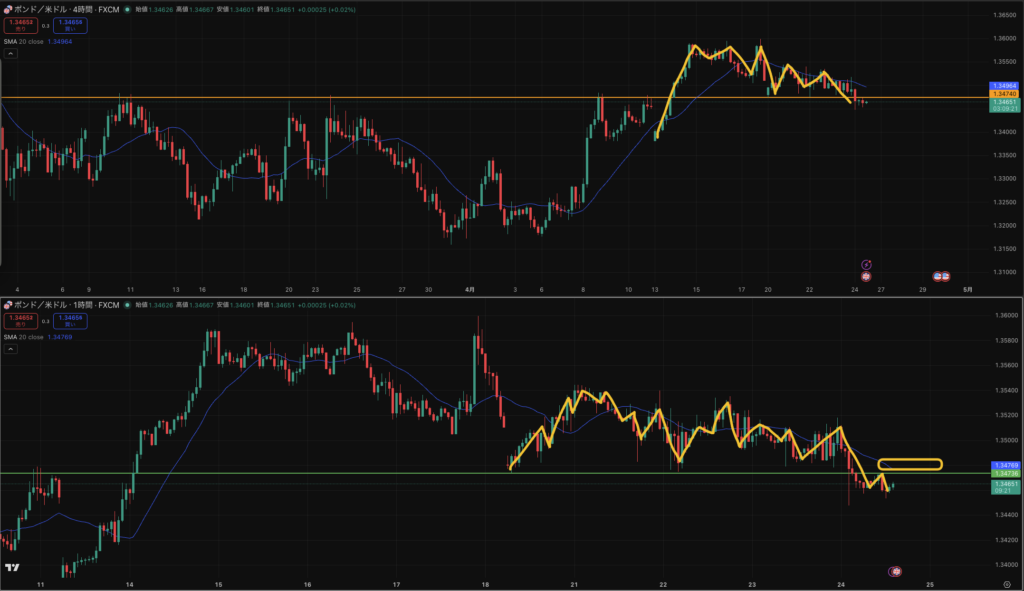1024x591 pixels.
Task: Click the pound/dollar flag icon on top chart
Action: coord(7,9)
